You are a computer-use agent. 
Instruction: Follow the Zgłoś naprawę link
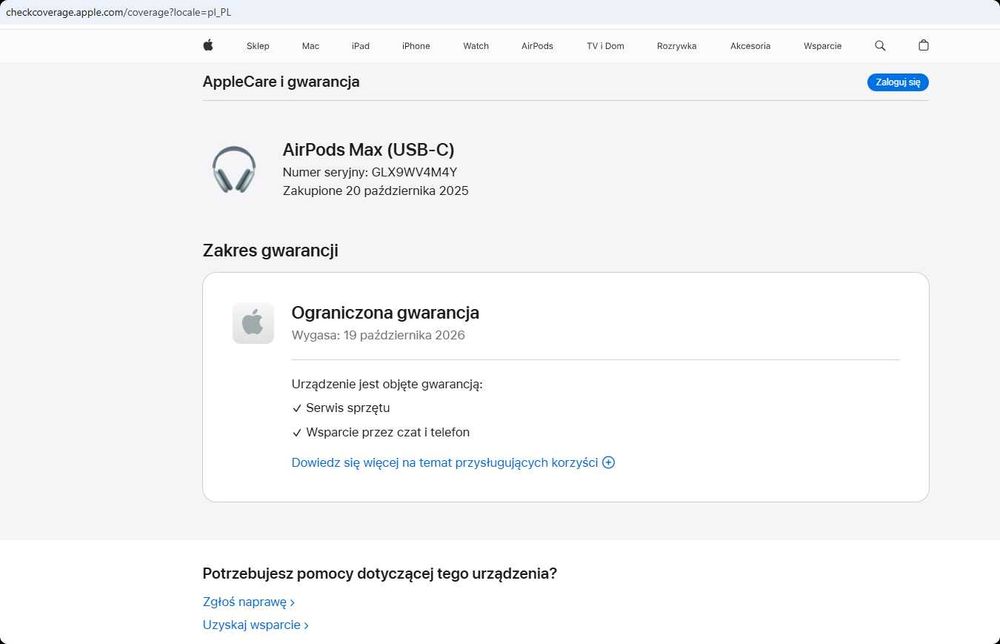point(249,602)
